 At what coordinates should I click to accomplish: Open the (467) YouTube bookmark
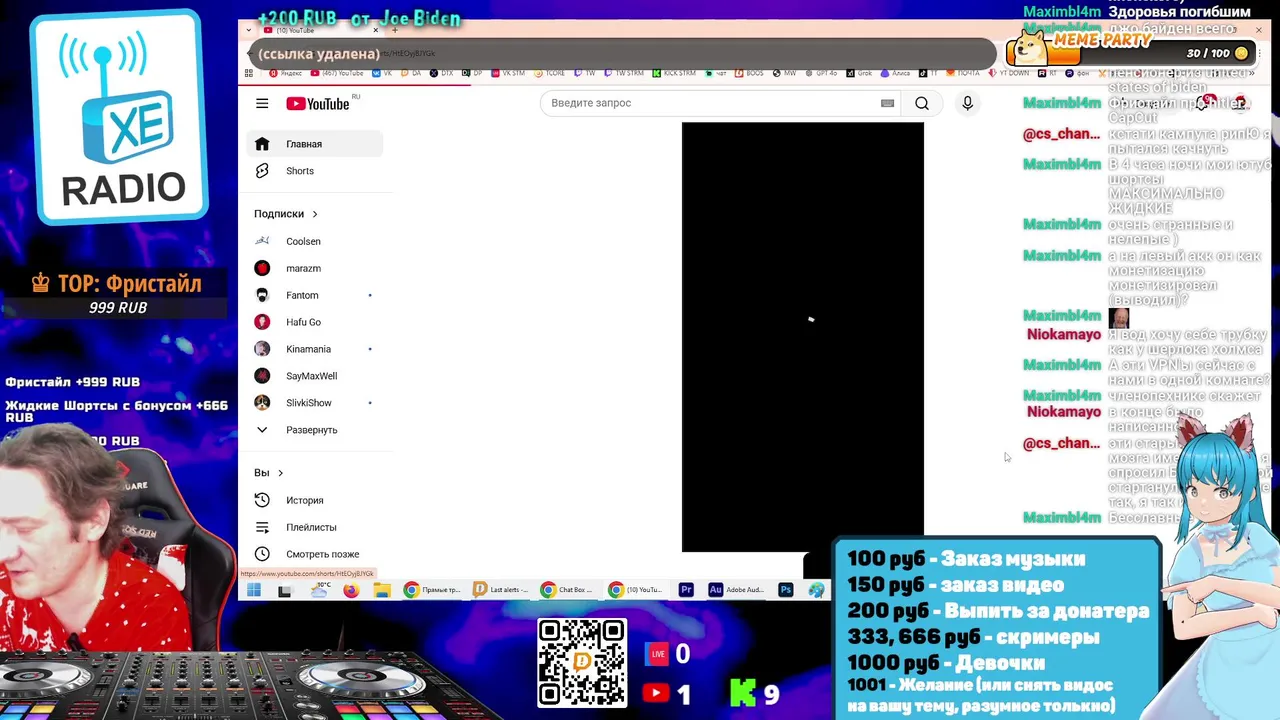point(337,73)
